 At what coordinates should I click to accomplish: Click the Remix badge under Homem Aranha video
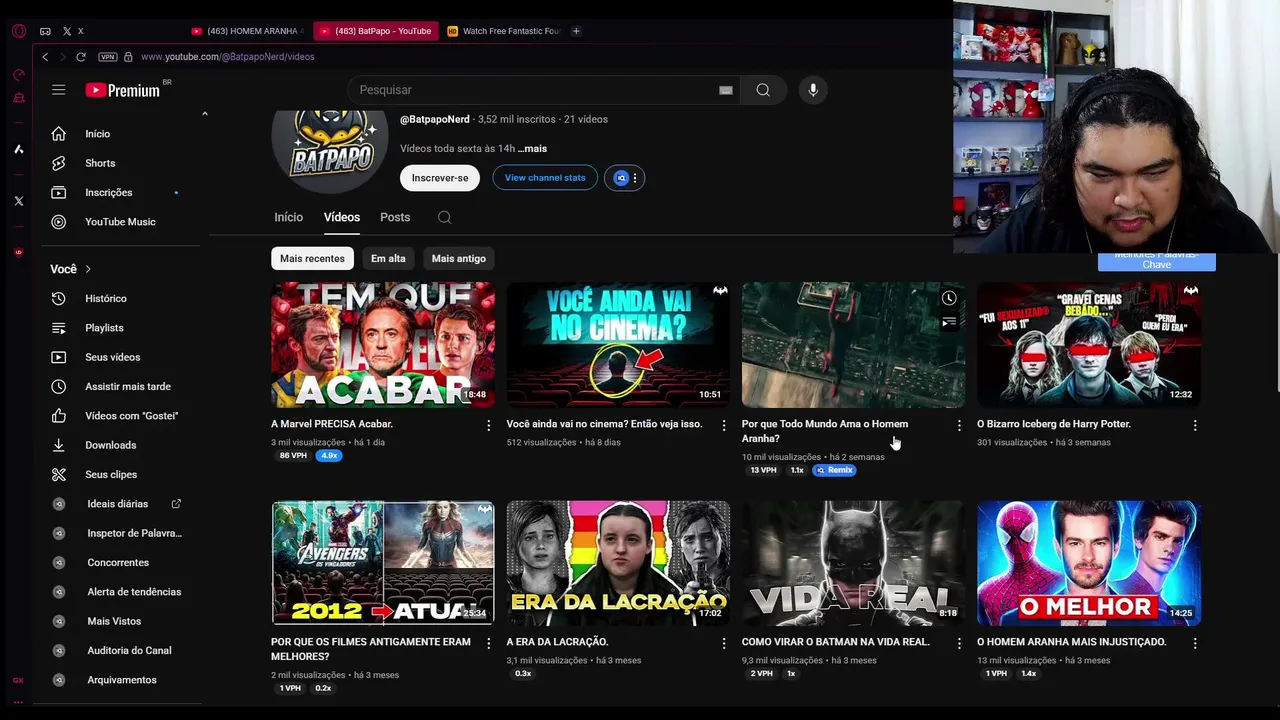(x=835, y=470)
